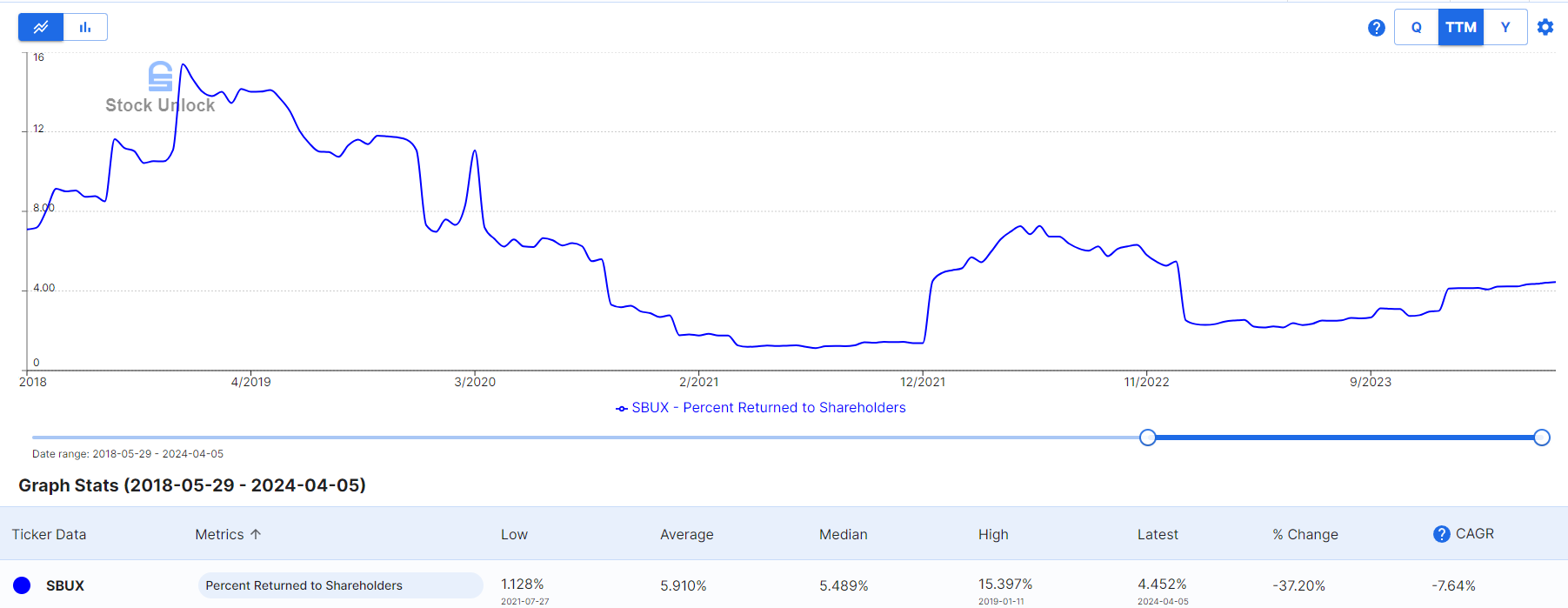This screenshot has height=608, width=1568.
Task: Select the TTM period option
Action: point(1461,27)
